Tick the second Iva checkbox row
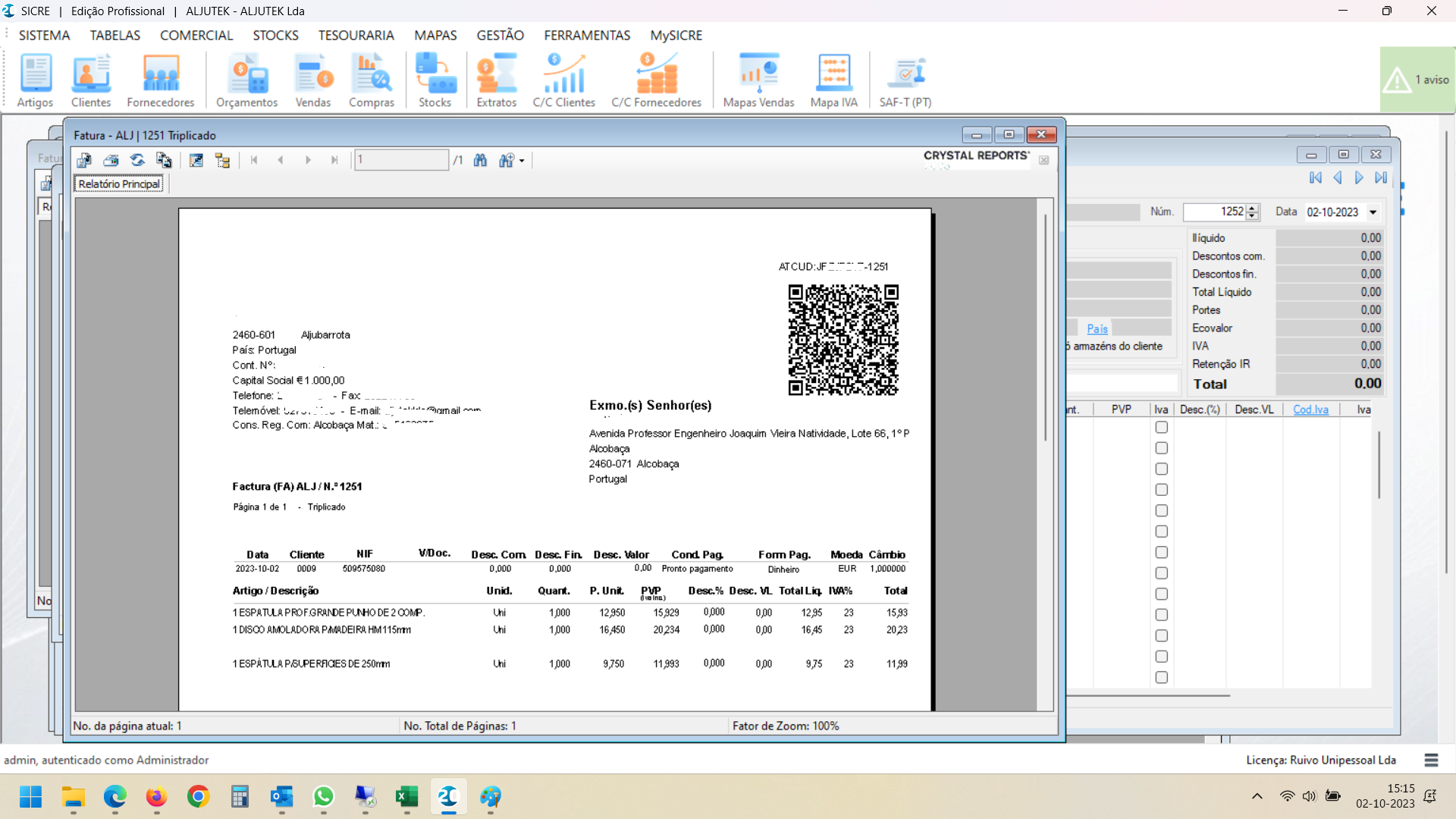This screenshot has height=819, width=1456. click(x=1161, y=448)
